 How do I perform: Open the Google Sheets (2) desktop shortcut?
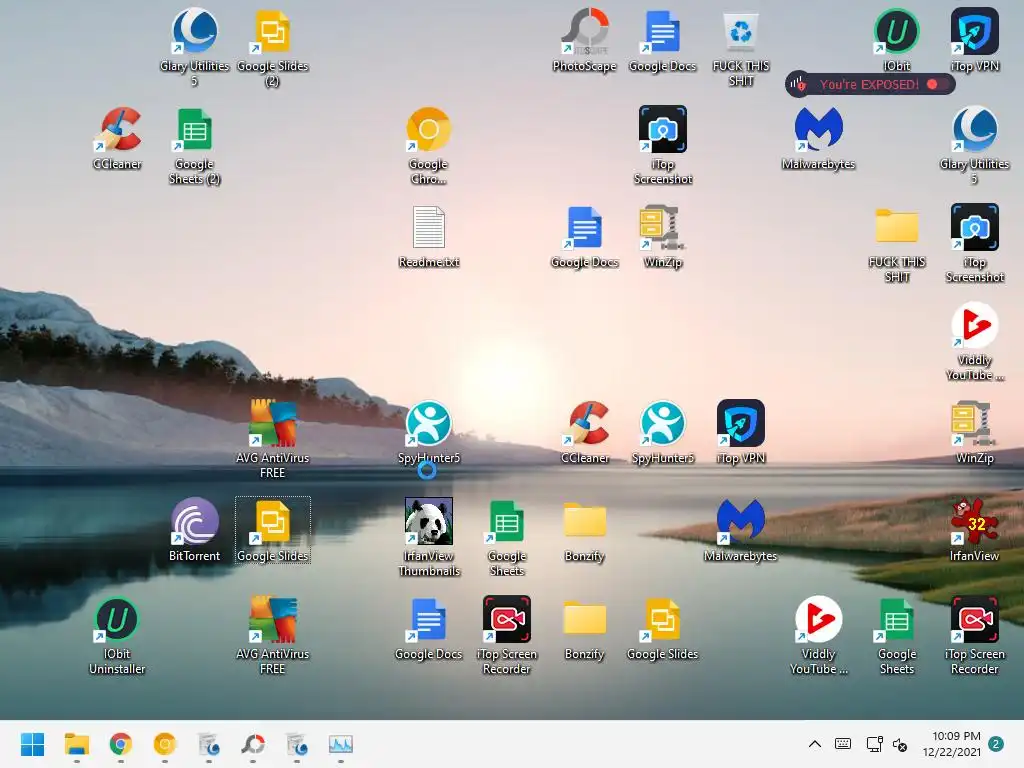(x=195, y=145)
